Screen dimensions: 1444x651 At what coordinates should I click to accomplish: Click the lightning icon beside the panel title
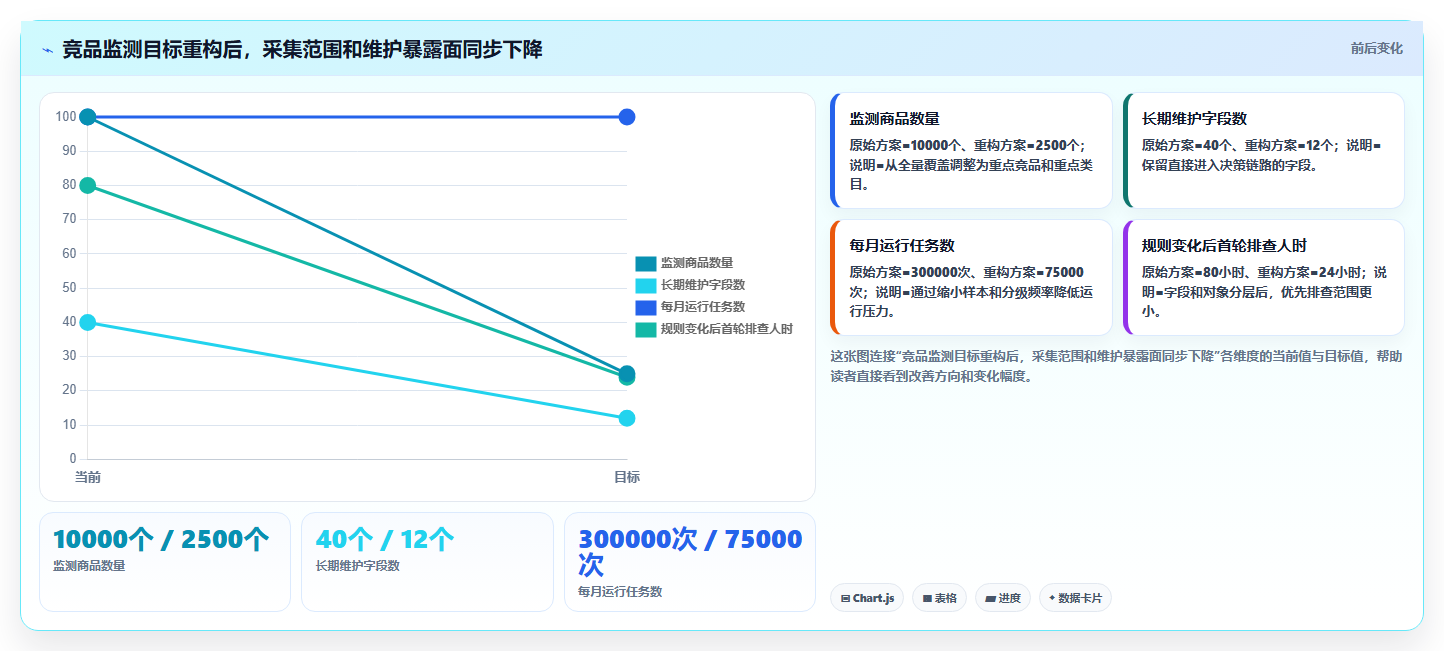[x=47, y=50]
